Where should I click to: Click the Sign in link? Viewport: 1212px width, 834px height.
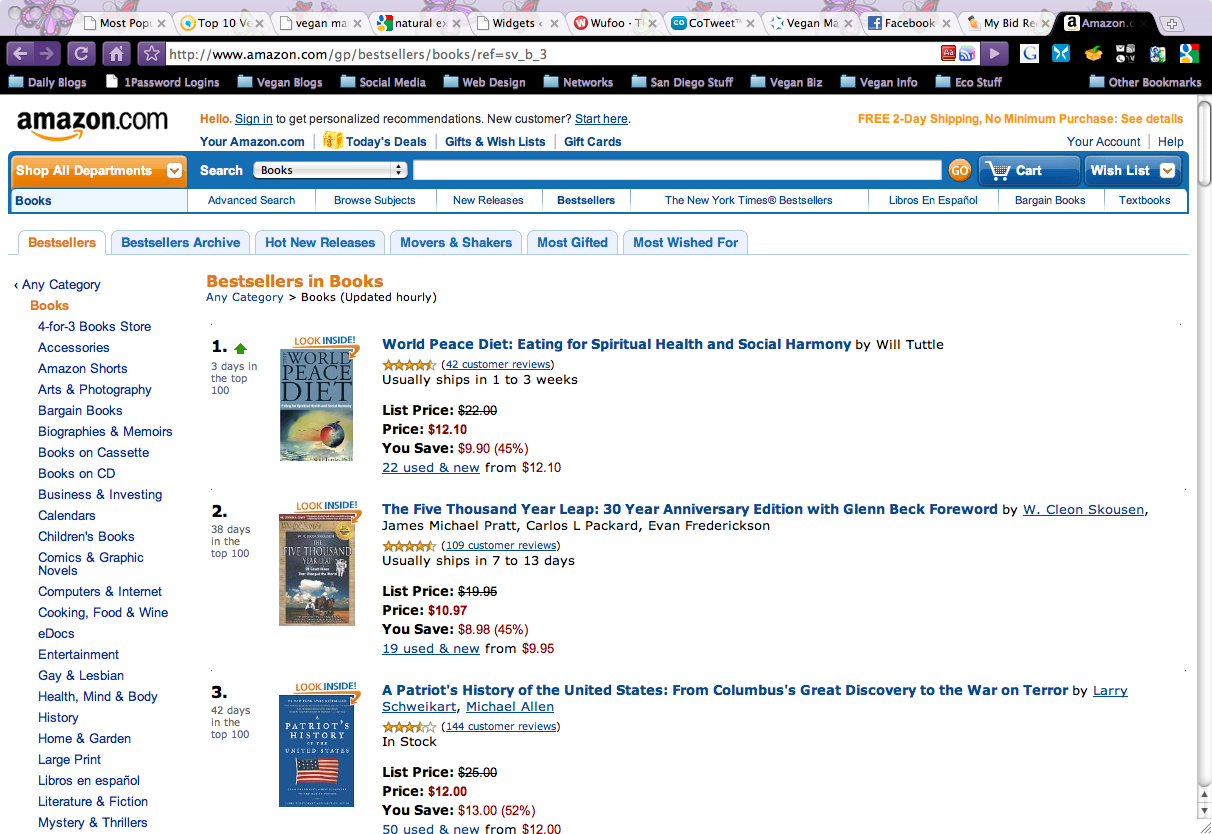254,119
